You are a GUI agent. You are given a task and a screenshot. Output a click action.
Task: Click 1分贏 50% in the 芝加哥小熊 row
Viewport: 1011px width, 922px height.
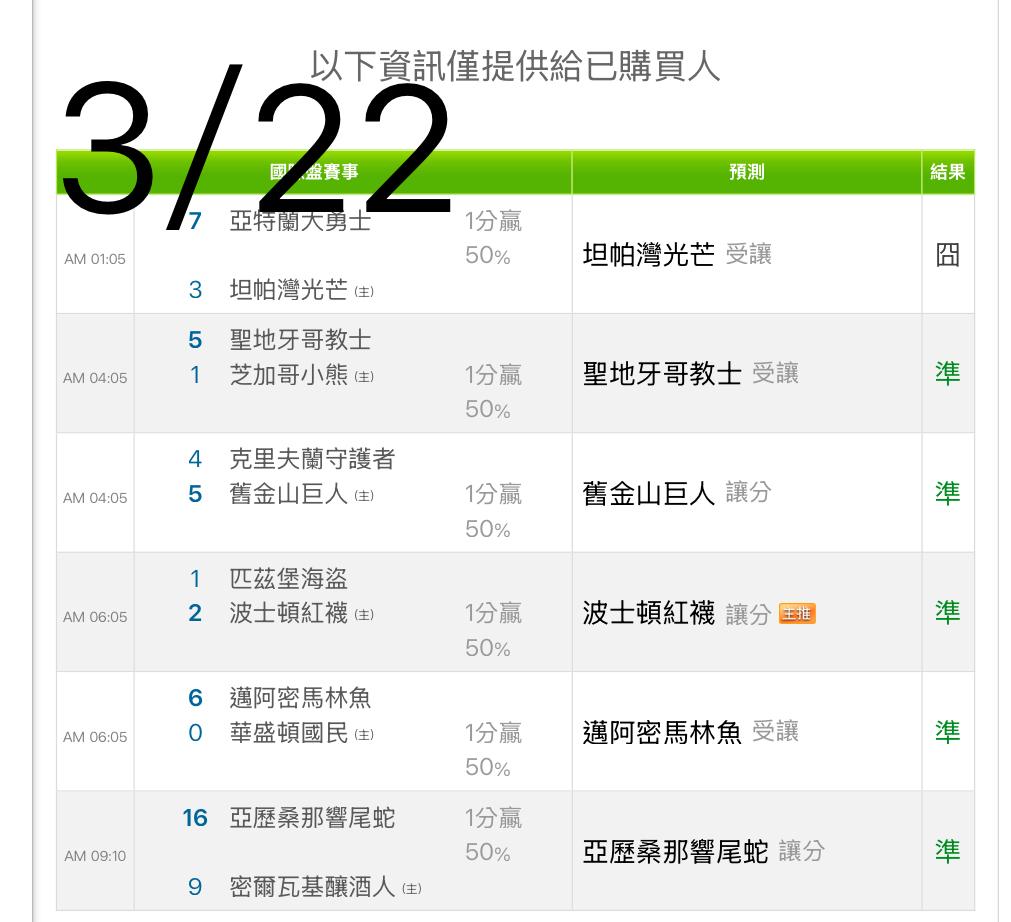493,391
